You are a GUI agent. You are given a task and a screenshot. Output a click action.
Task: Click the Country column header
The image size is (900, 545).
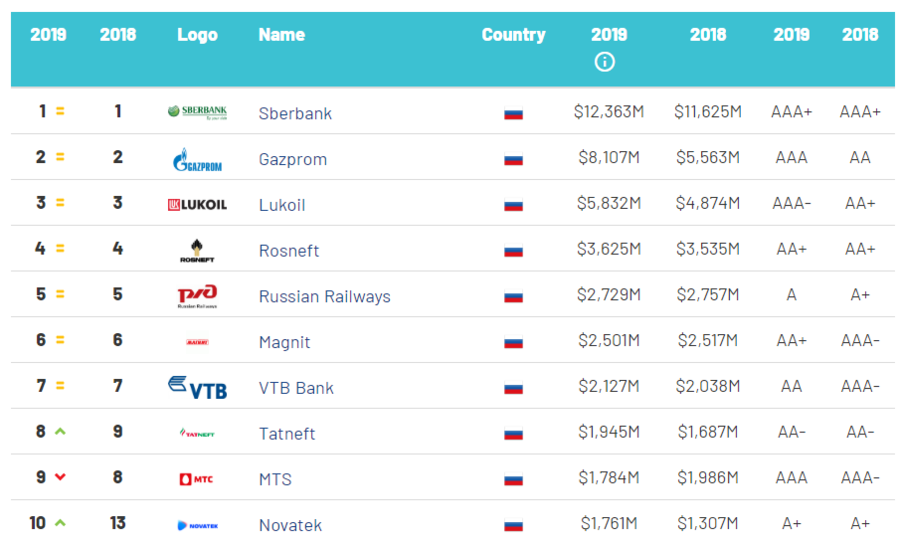point(513,35)
